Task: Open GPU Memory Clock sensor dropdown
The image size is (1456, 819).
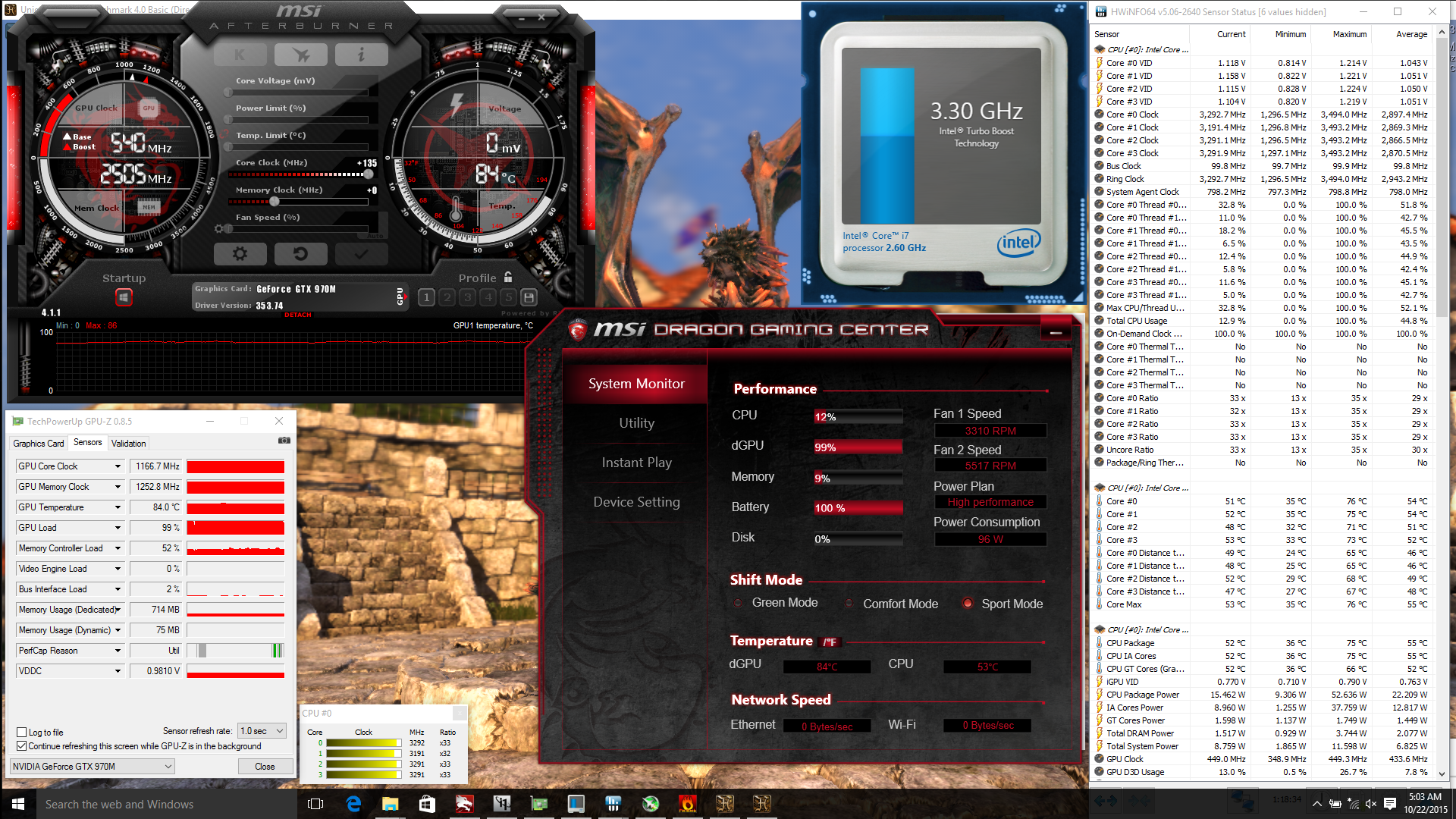Action: coord(118,487)
